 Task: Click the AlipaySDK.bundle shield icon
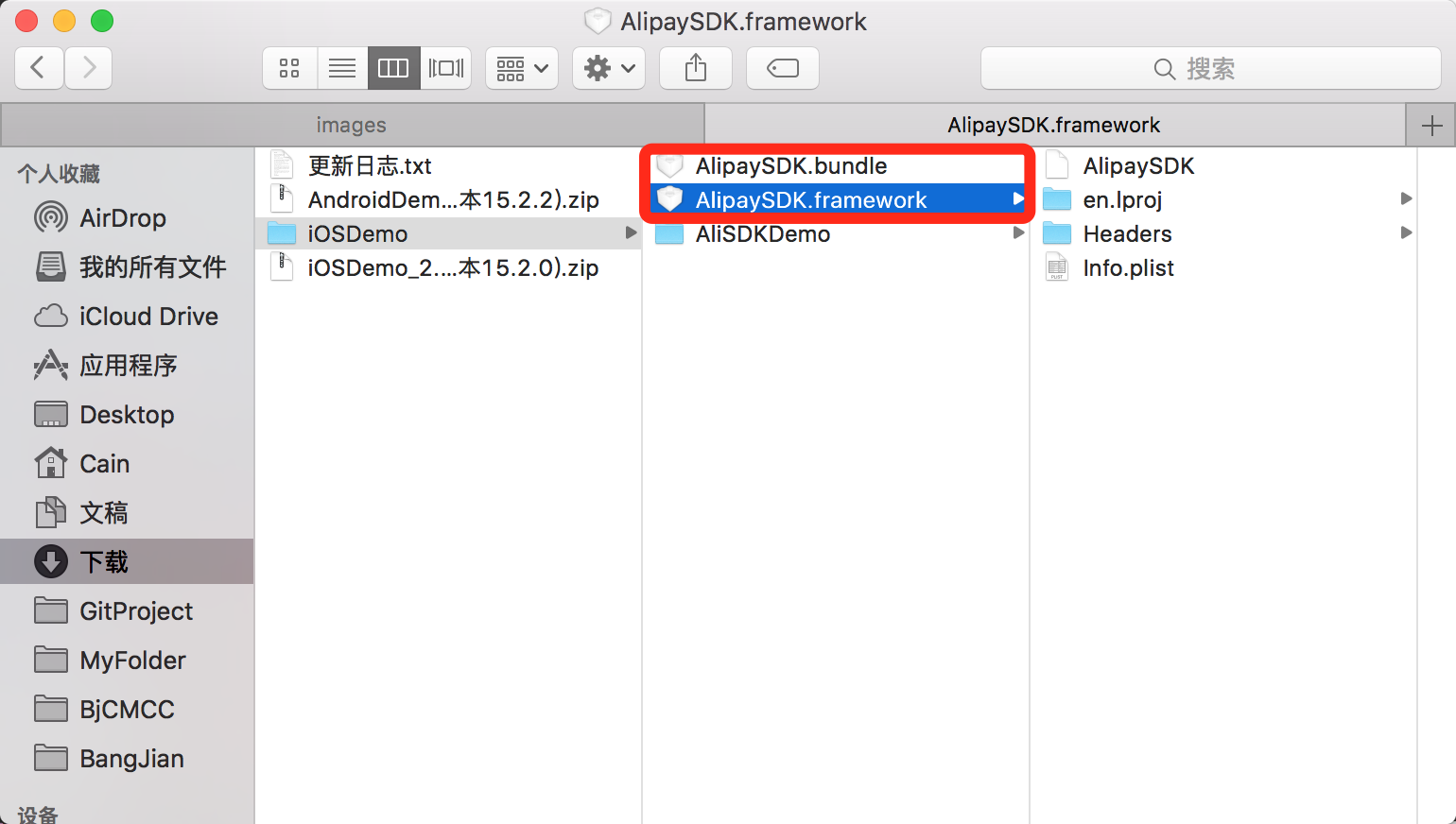669,165
